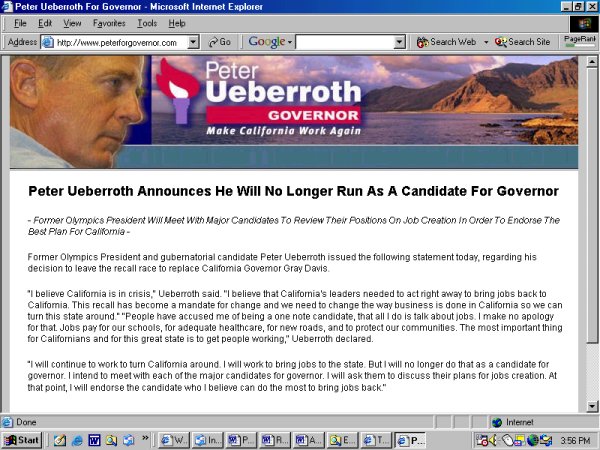The image size is (600, 450).
Task: Click the Go button
Action: (220, 42)
